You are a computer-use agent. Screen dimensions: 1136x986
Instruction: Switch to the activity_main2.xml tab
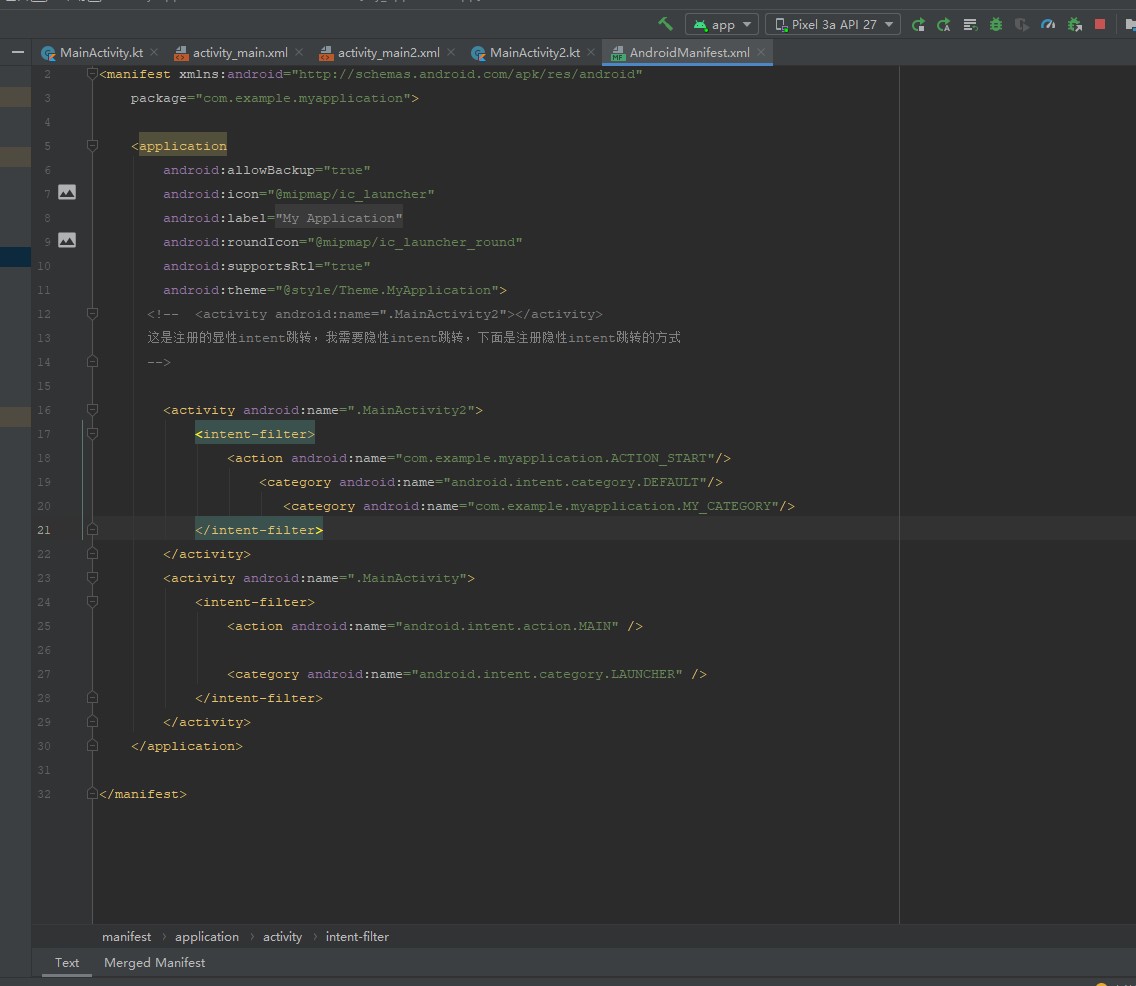pyautogui.click(x=387, y=53)
